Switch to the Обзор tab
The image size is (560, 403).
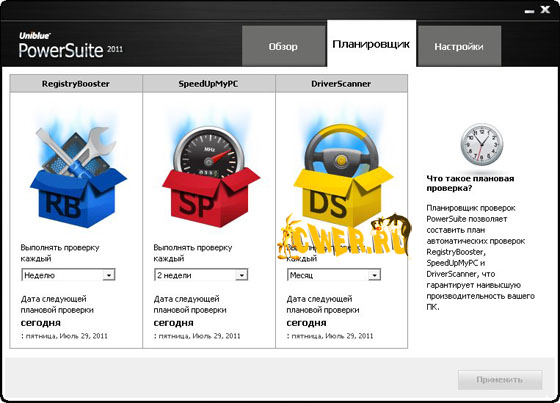click(284, 46)
